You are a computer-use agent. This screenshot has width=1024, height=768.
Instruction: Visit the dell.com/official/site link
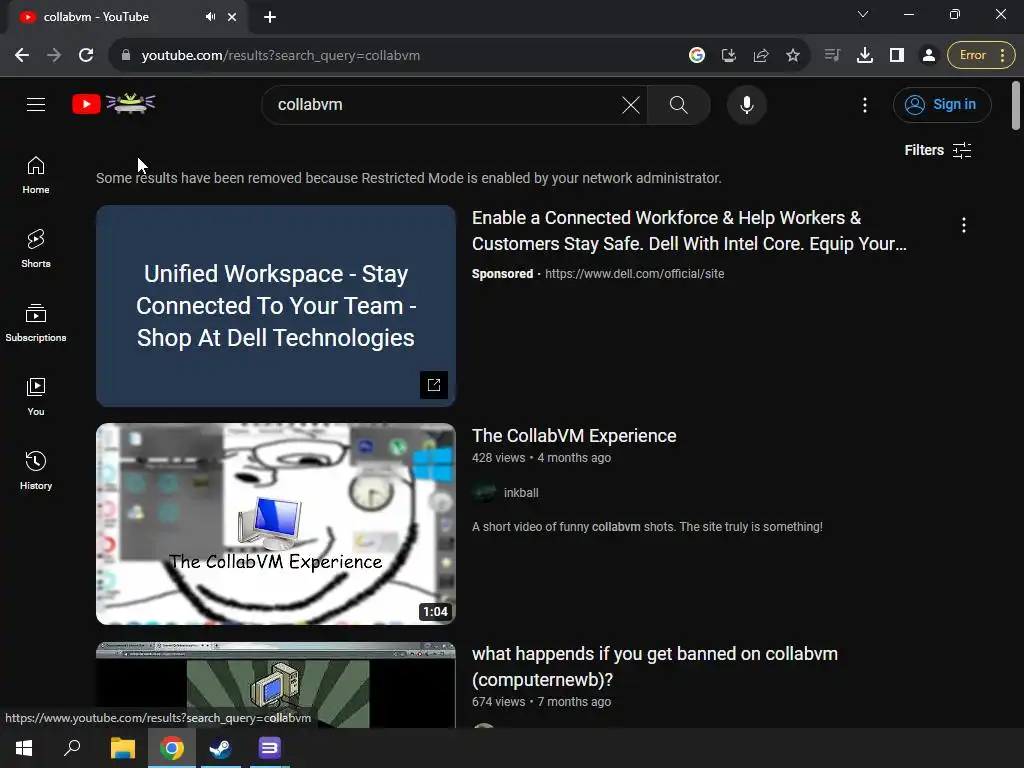pos(634,274)
